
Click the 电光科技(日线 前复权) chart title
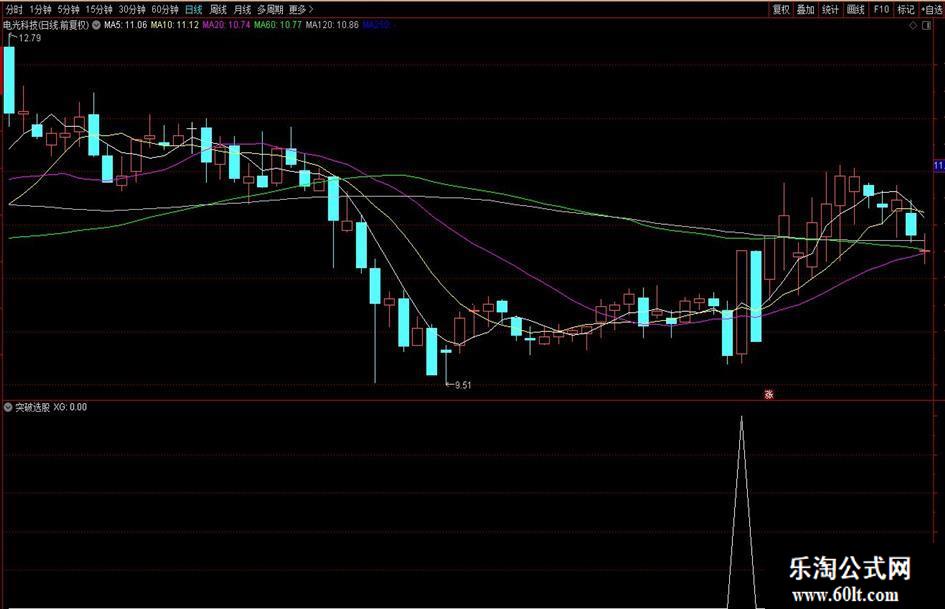pos(46,25)
